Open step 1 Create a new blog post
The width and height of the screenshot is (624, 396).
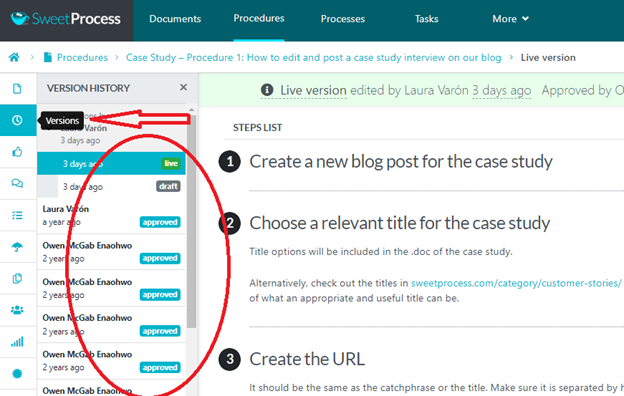pos(401,161)
